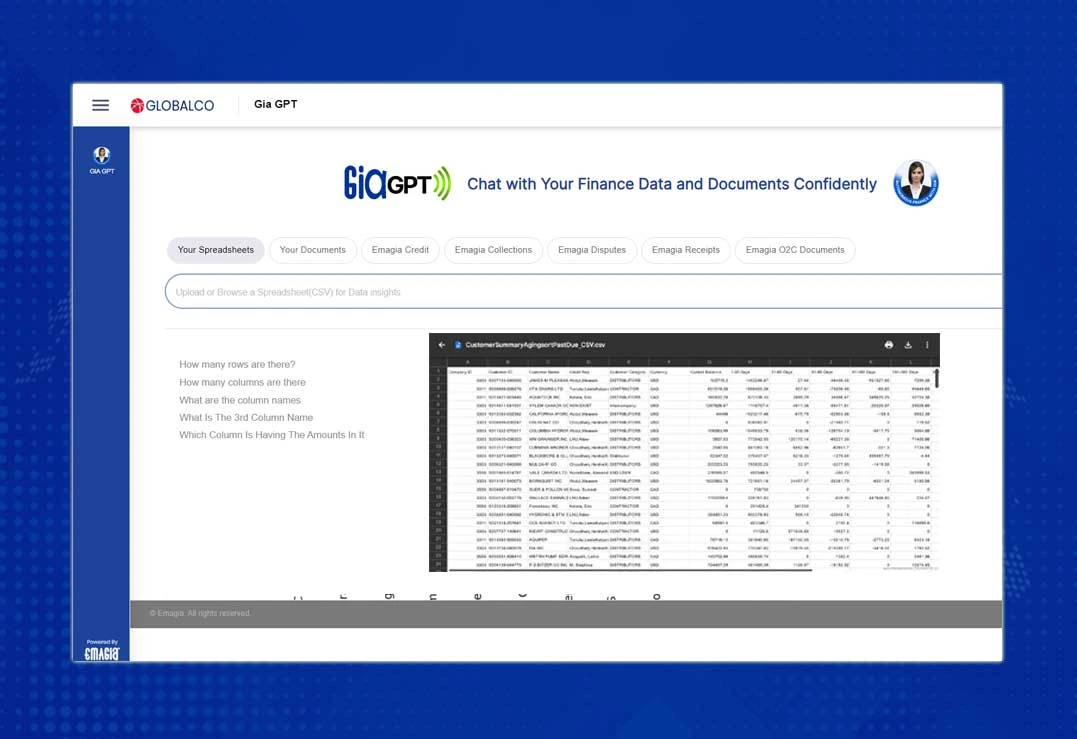
Task: Click CustomerSummaryAgingsortPastDue_CSV.csv file name
Action: tap(535, 345)
